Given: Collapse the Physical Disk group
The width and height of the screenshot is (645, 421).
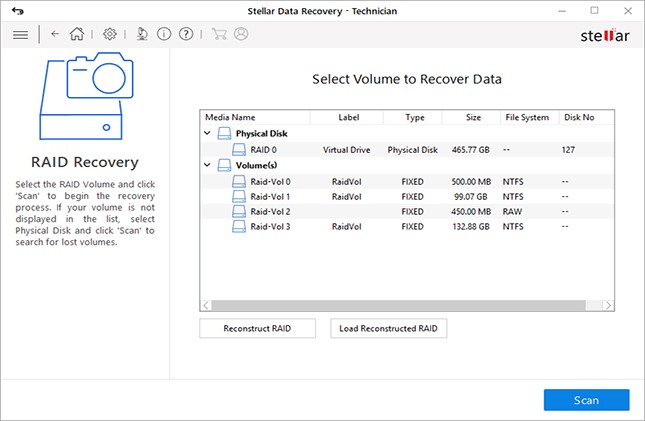Looking at the screenshot, I should tap(207, 133).
